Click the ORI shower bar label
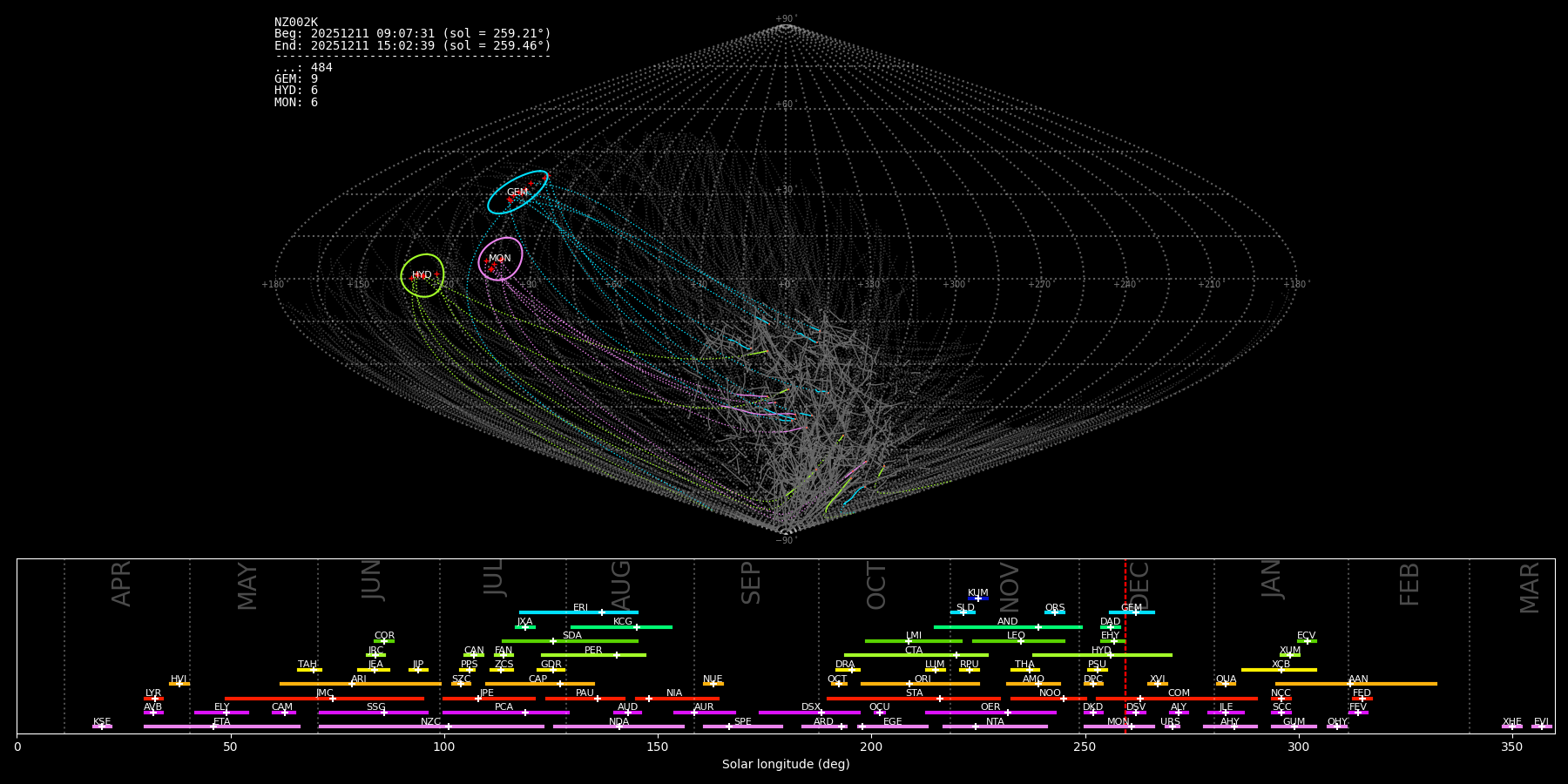Image resolution: width=1568 pixels, height=784 pixels. [923, 679]
